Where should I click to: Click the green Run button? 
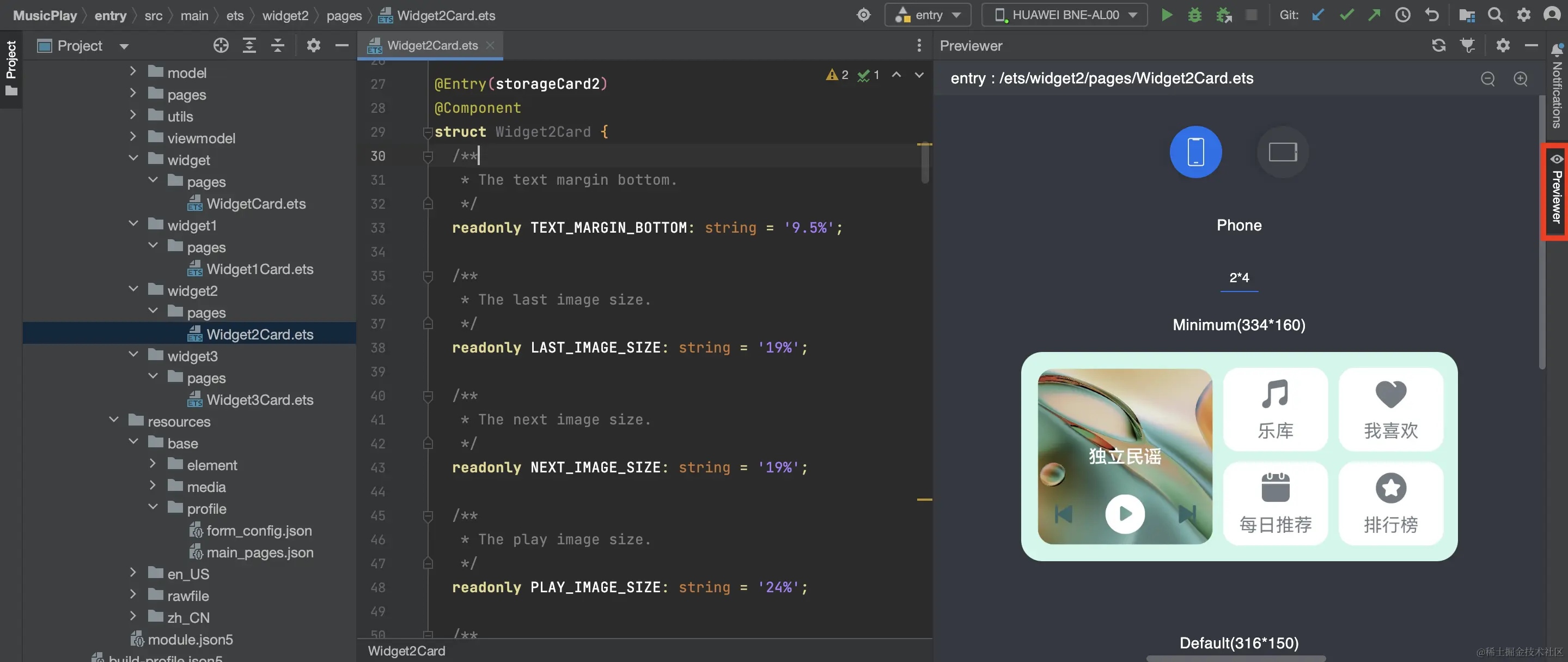pyautogui.click(x=1166, y=15)
